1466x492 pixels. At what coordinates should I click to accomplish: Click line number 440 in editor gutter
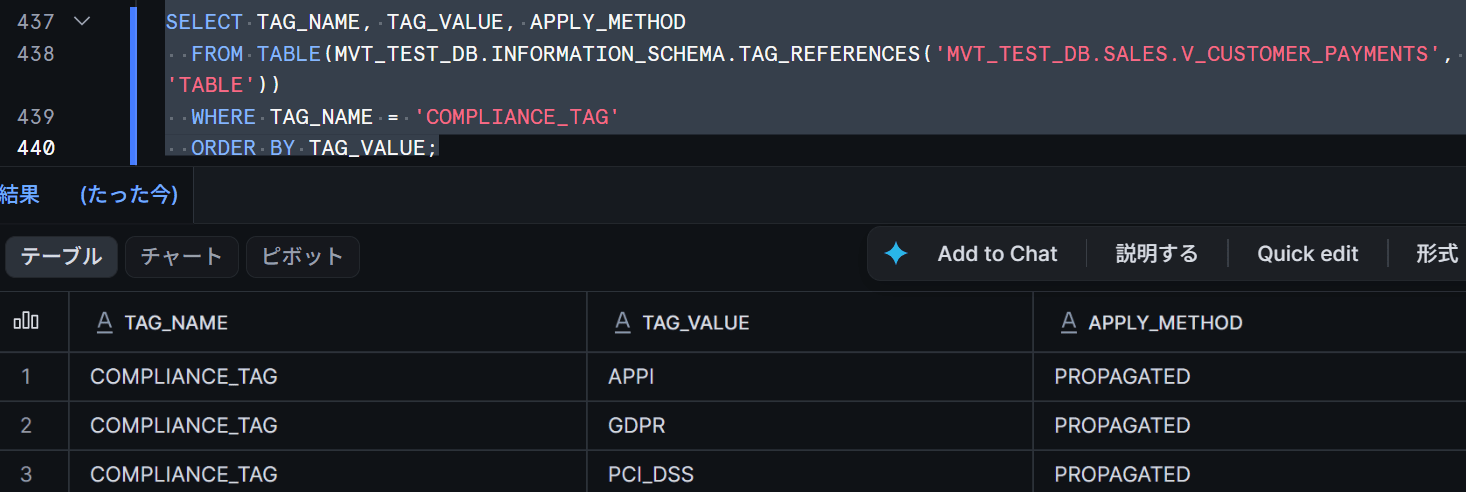(36, 148)
